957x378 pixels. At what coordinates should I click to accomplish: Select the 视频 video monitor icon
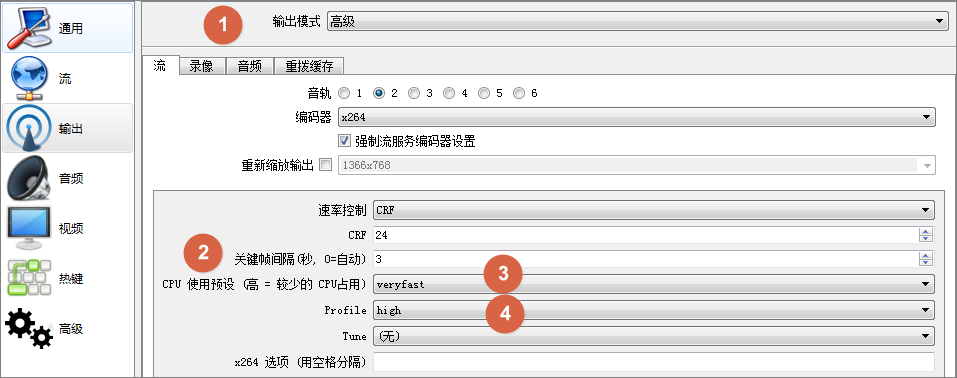click(x=27, y=228)
